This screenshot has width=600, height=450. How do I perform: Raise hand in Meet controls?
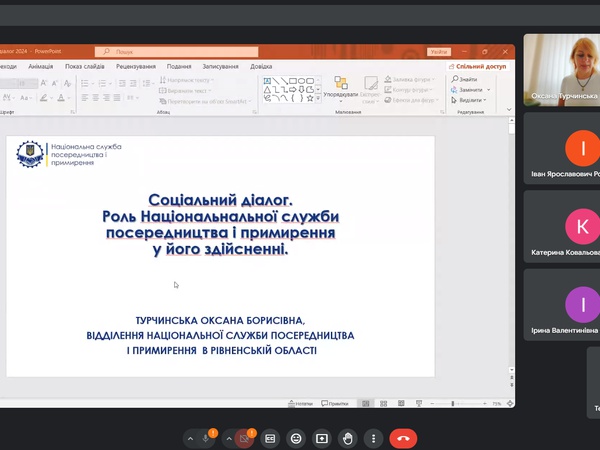coord(347,439)
